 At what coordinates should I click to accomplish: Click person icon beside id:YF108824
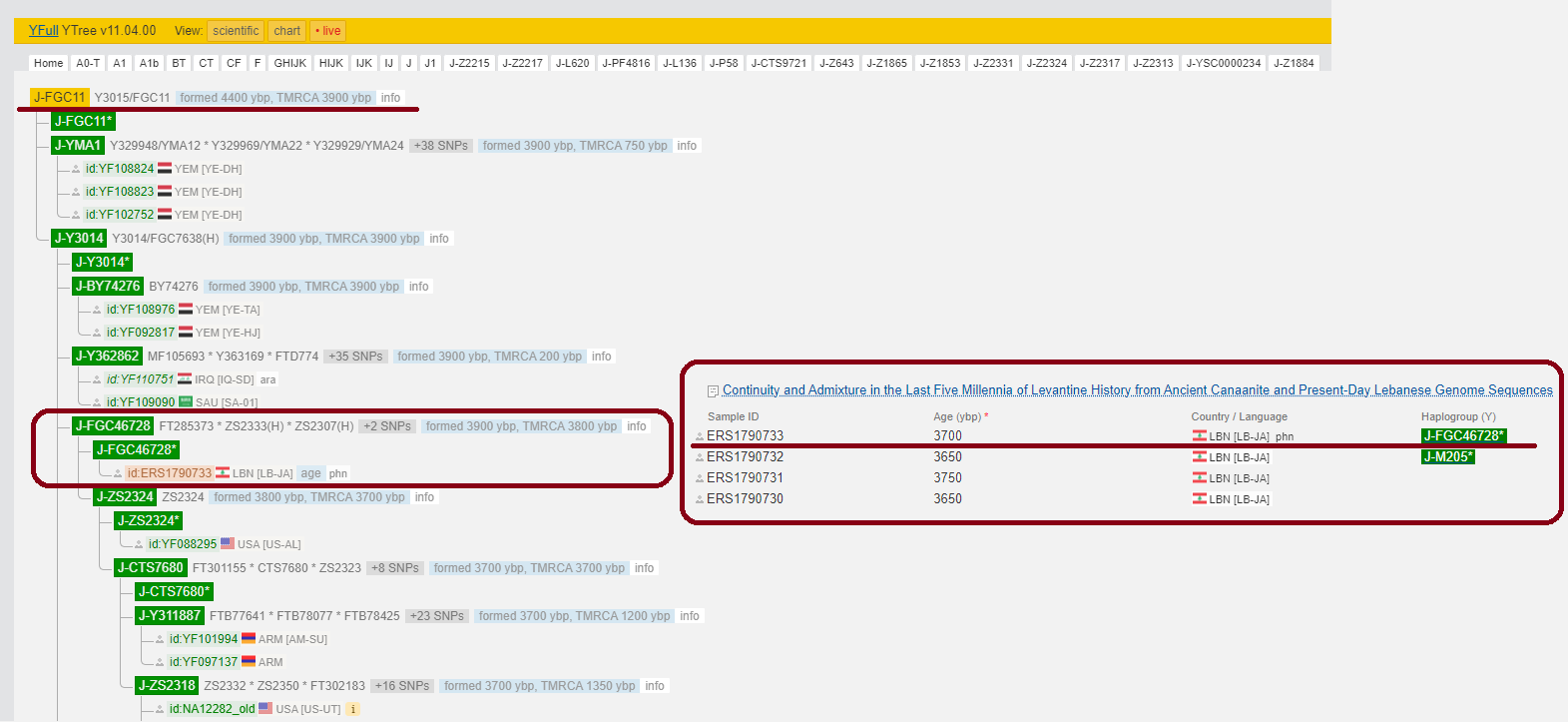(x=76, y=170)
